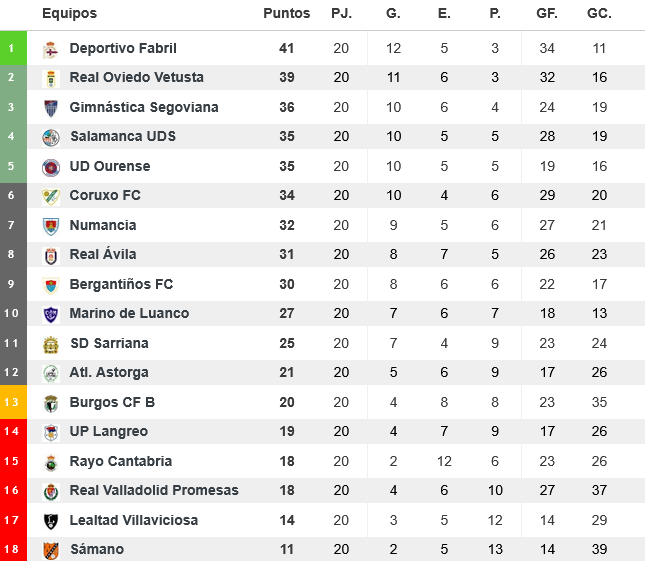
Task: Click the Real Valladolid Promesas crest icon
Action: (x=51, y=491)
